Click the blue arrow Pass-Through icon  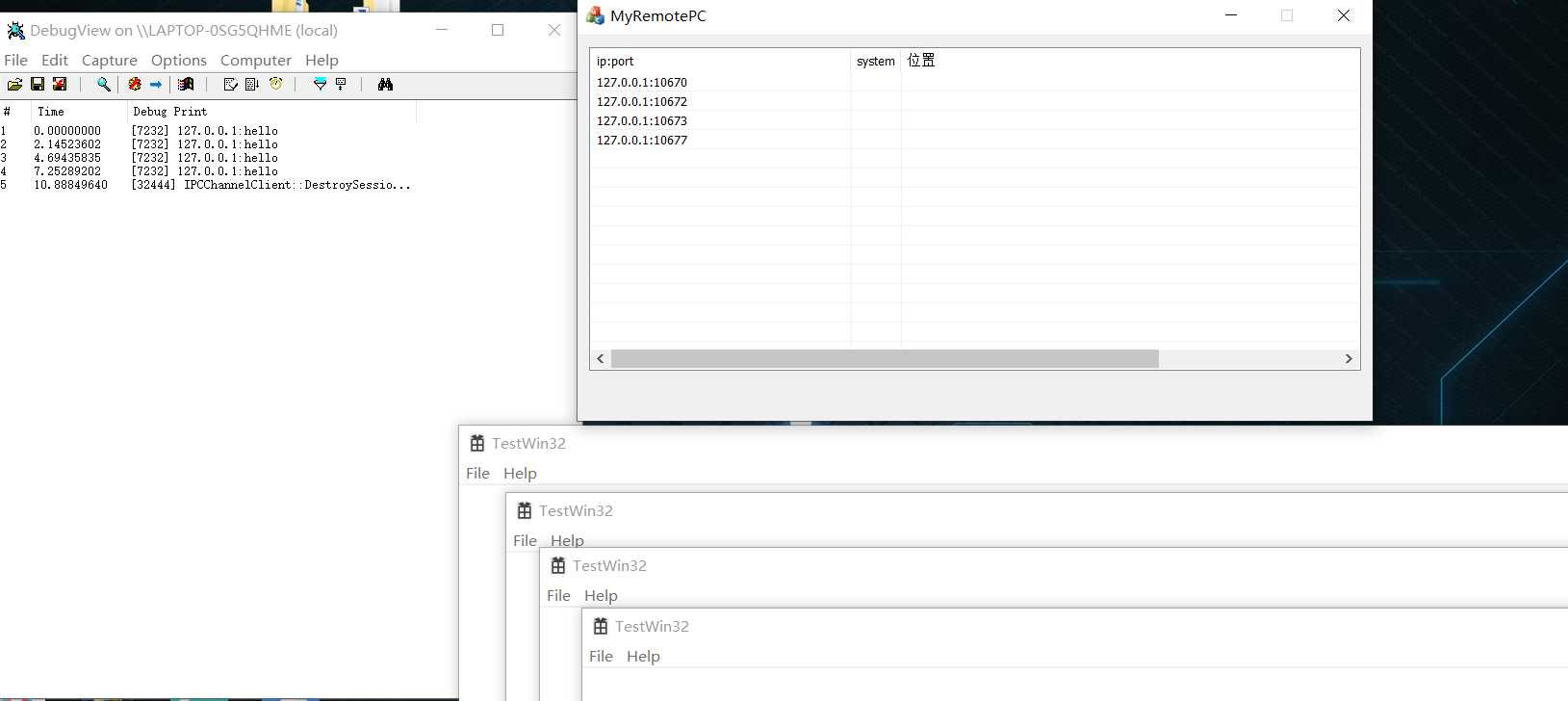[156, 85]
